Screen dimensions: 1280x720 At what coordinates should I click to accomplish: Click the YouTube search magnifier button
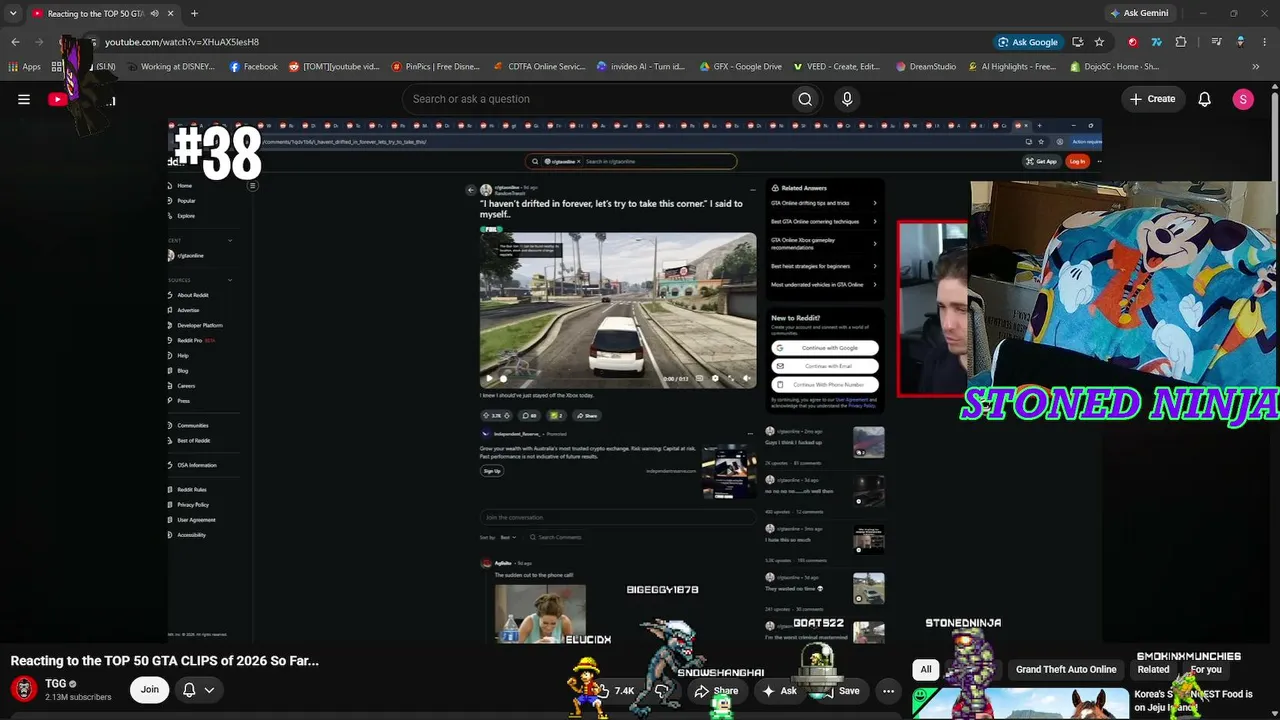(805, 99)
